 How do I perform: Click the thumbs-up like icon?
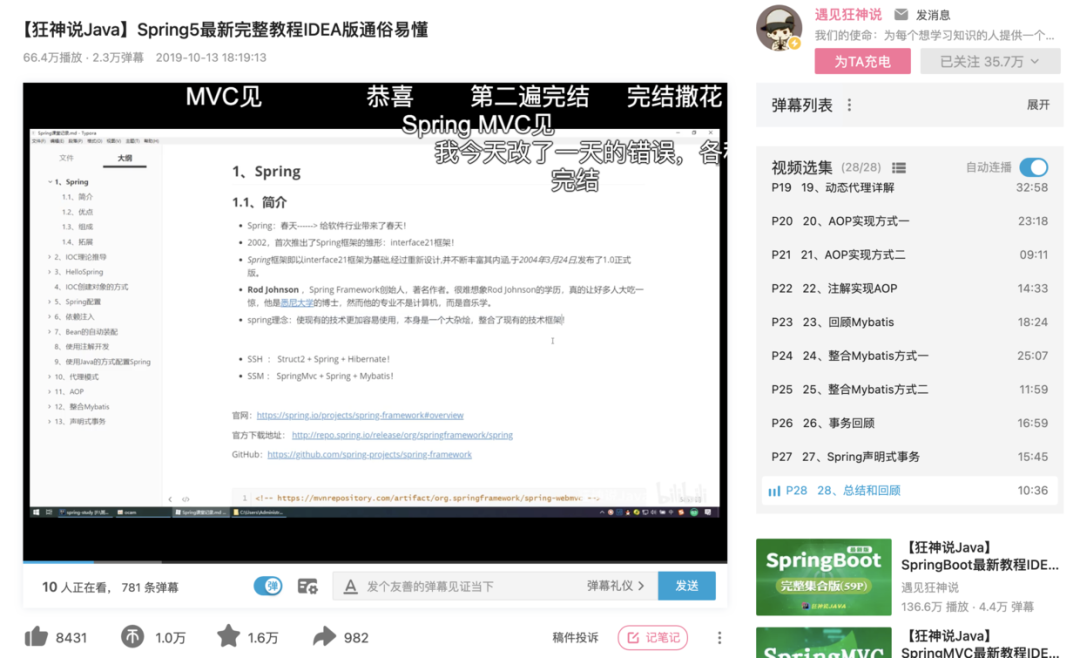(x=36, y=637)
